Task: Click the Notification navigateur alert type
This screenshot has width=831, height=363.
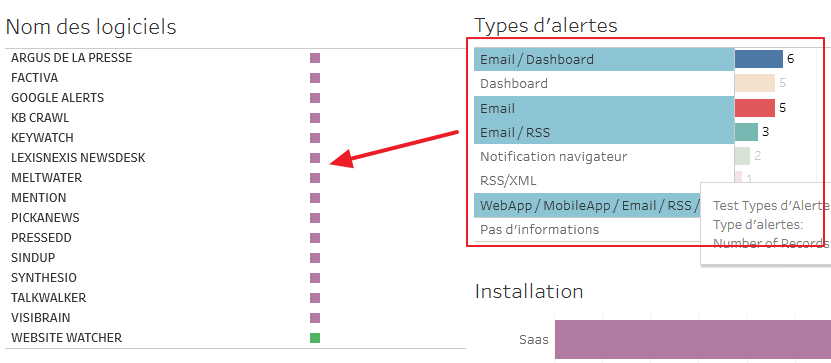Action: coord(553,157)
